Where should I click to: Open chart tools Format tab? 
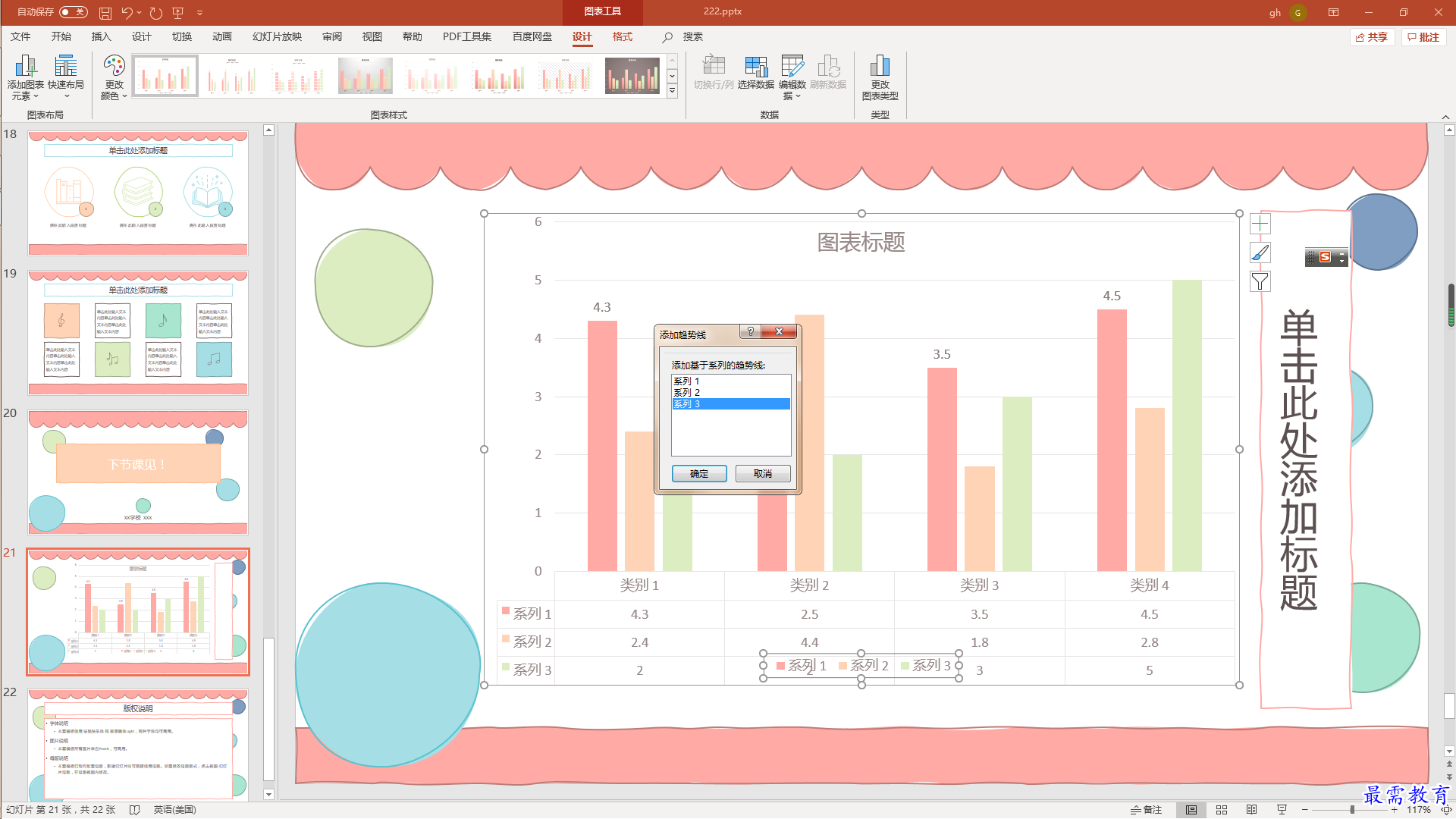point(623,36)
